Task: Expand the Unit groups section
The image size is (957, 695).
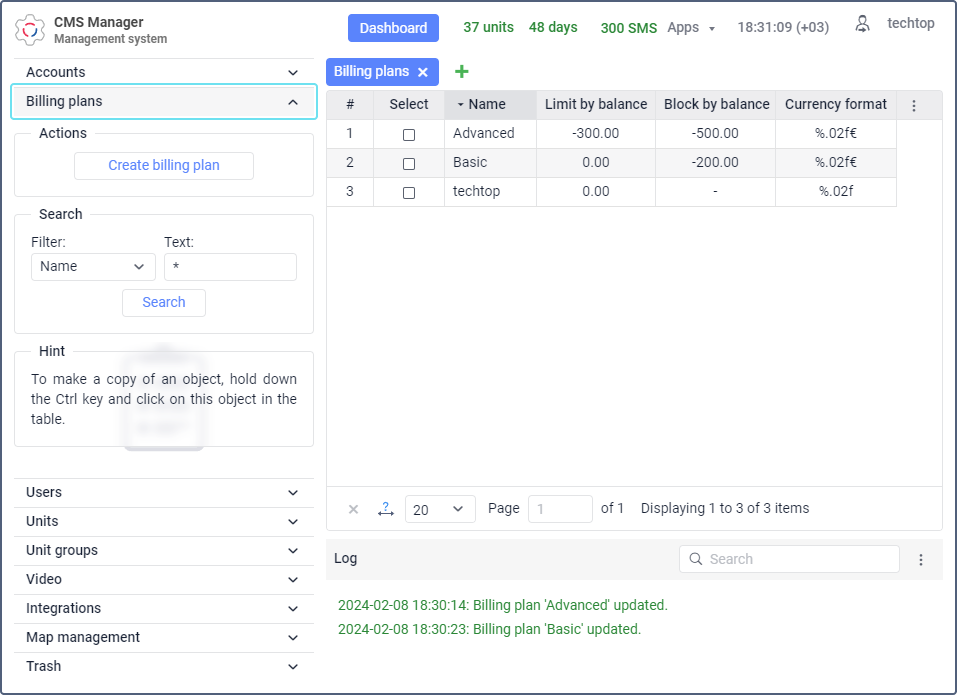Action: click(x=163, y=550)
